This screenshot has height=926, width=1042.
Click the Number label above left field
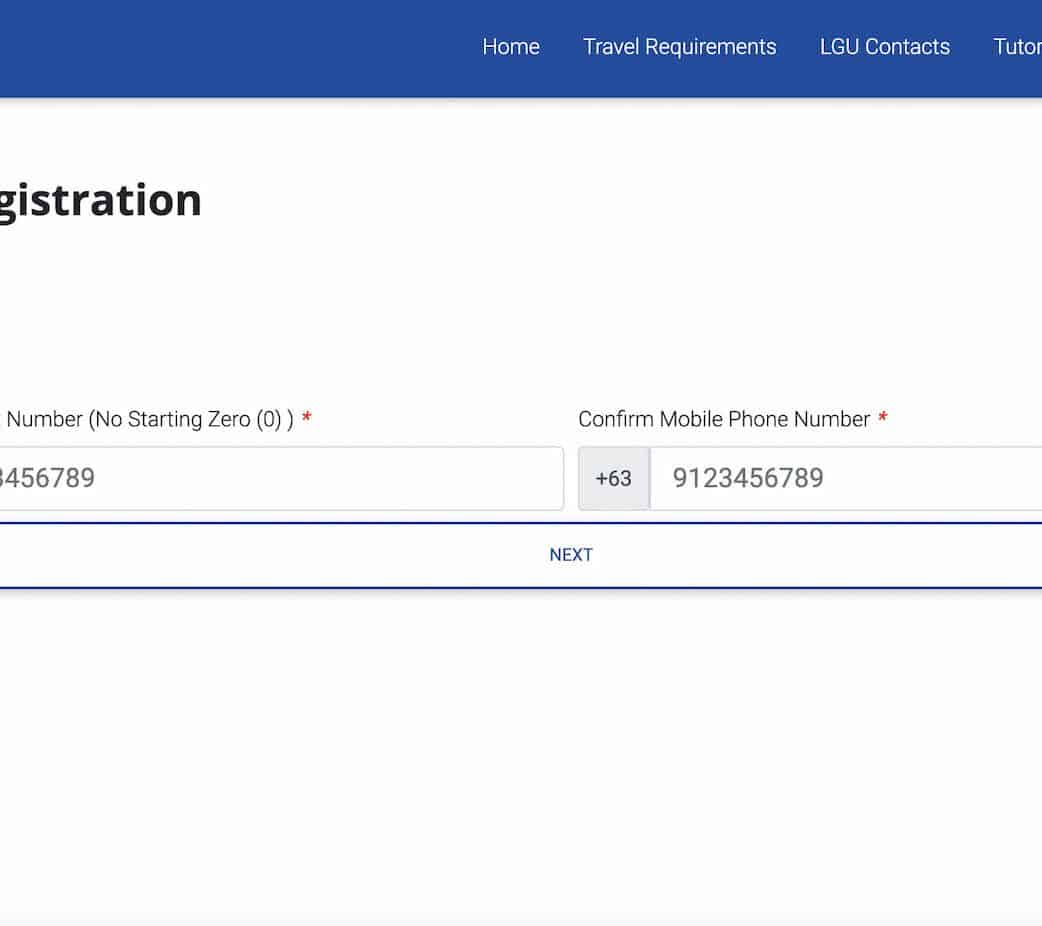pyautogui.click(x=44, y=419)
